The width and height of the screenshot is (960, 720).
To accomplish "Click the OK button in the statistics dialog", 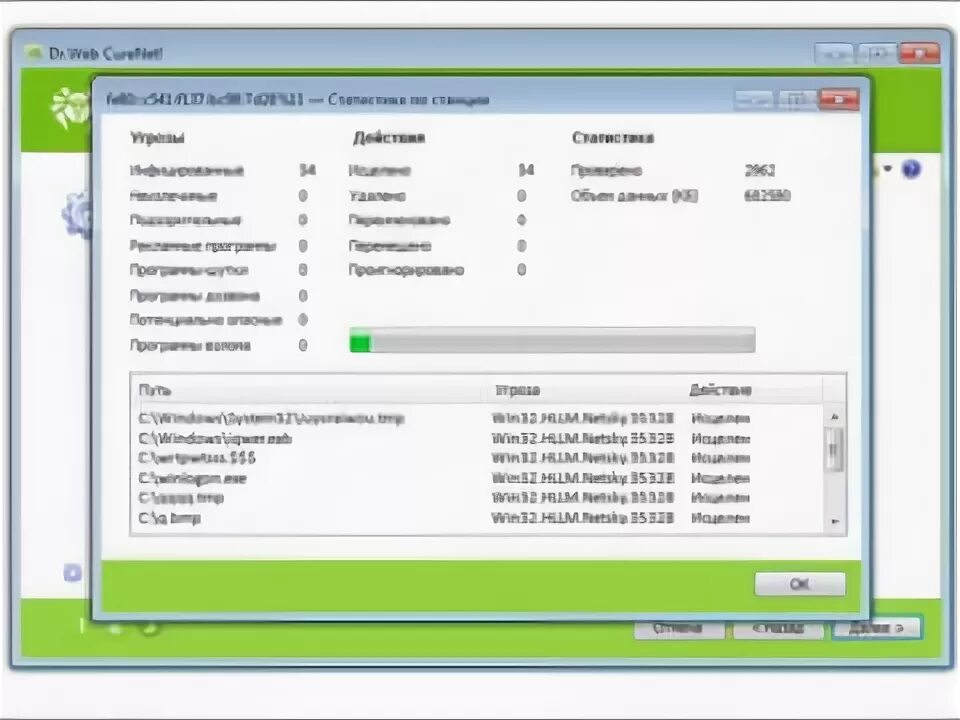I will pyautogui.click(x=800, y=584).
